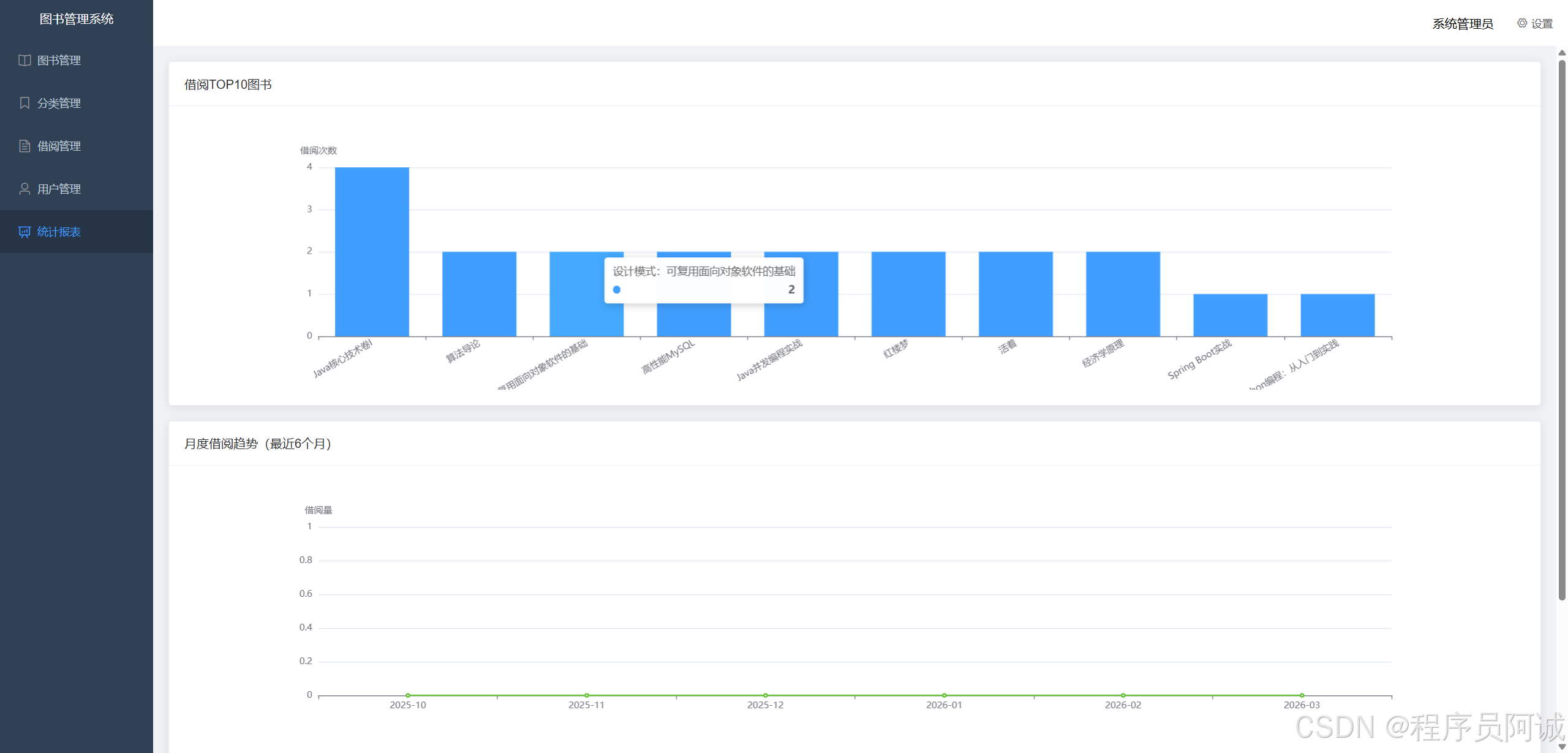Click the 2025-10 data point on trend line
This screenshot has height=753, width=1568.
[x=408, y=695]
